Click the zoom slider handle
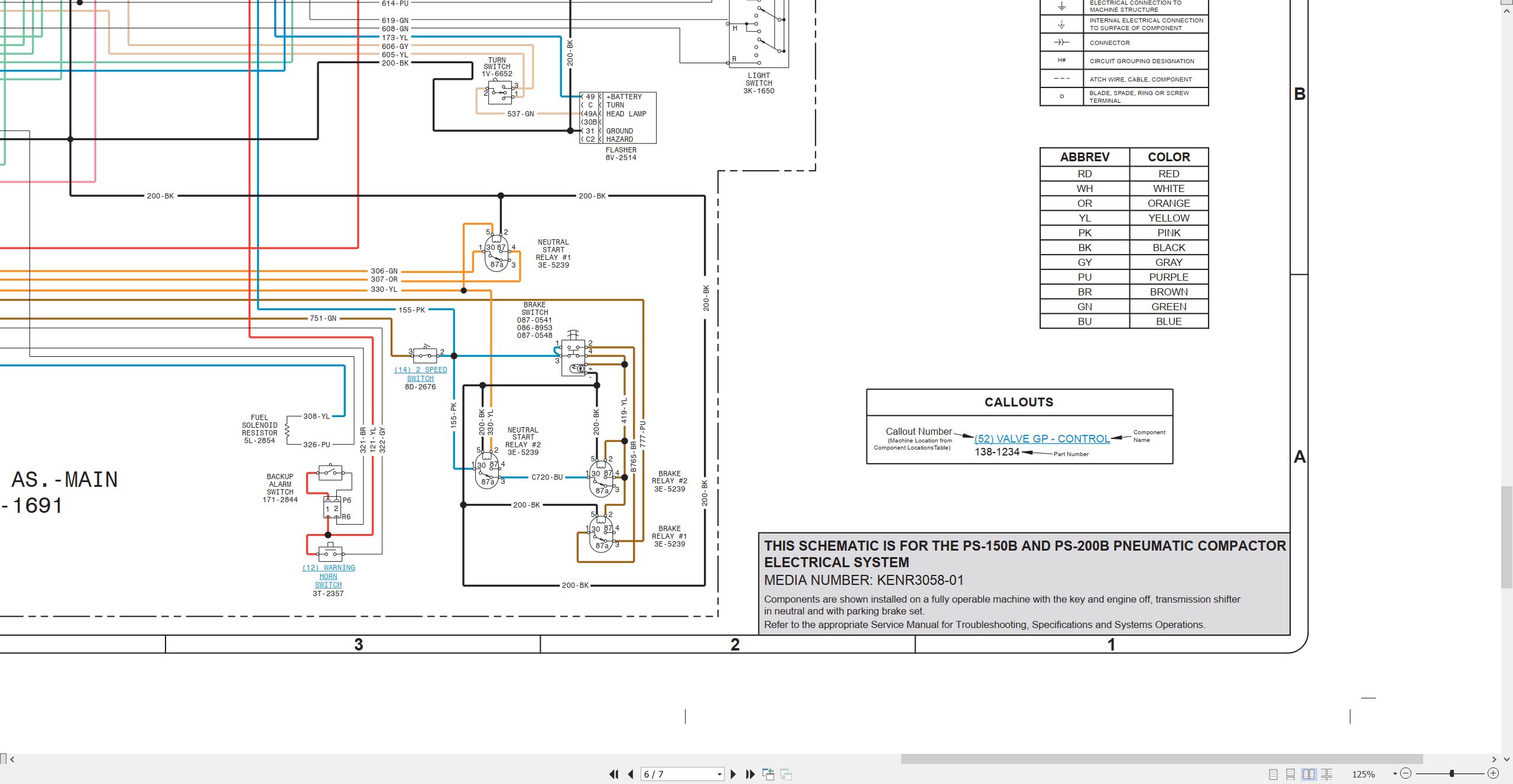This screenshot has width=1513, height=784. [1452, 773]
